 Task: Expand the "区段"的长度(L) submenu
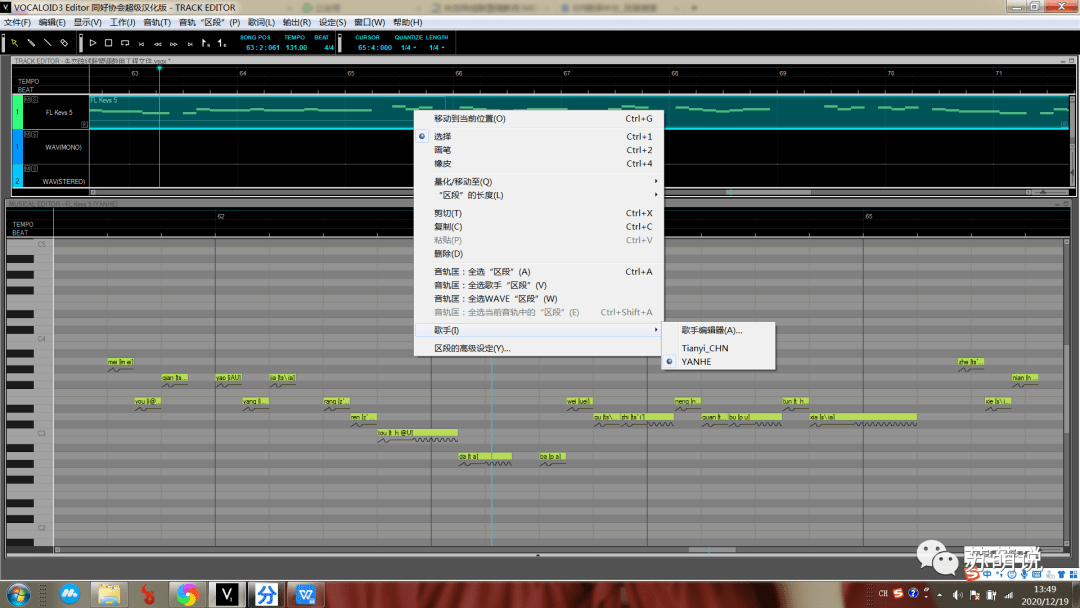coord(539,196)
